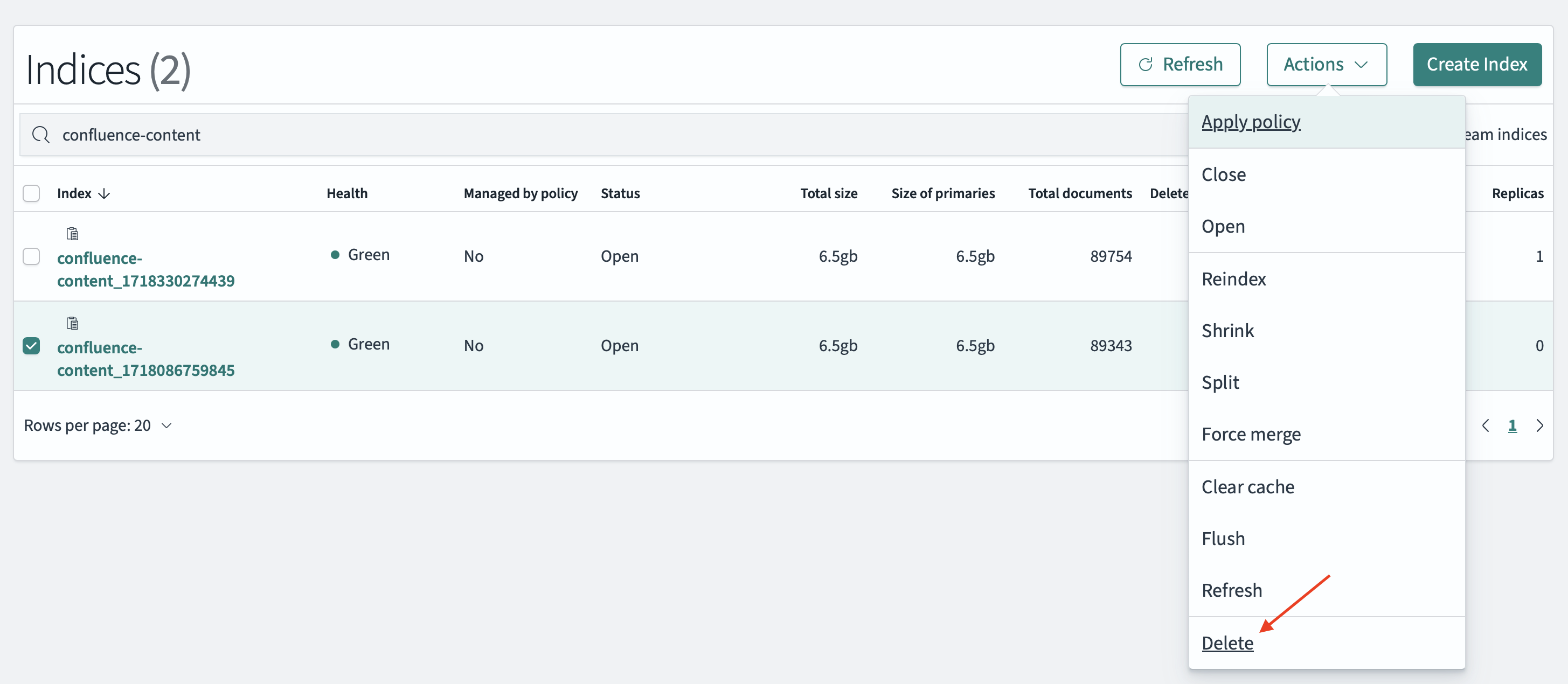Go to previous page arrow
Viewport: 1568px width, 684px height.
(x=1486, y=425)
